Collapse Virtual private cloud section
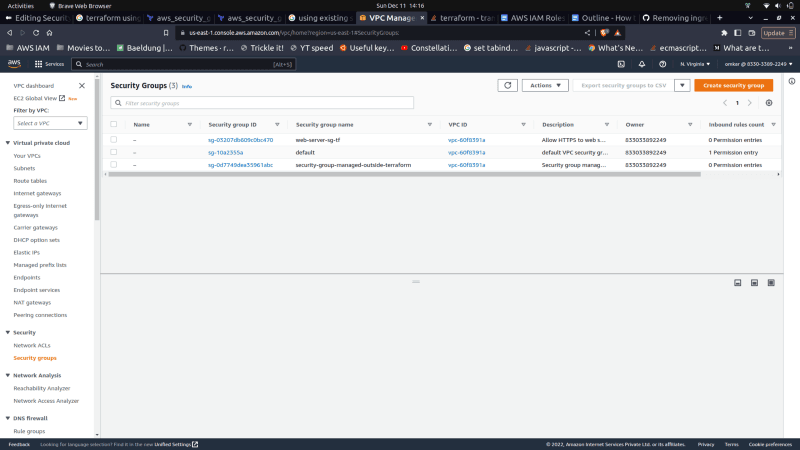This screenshot has height=450, width=800. [x=8, y=143]
